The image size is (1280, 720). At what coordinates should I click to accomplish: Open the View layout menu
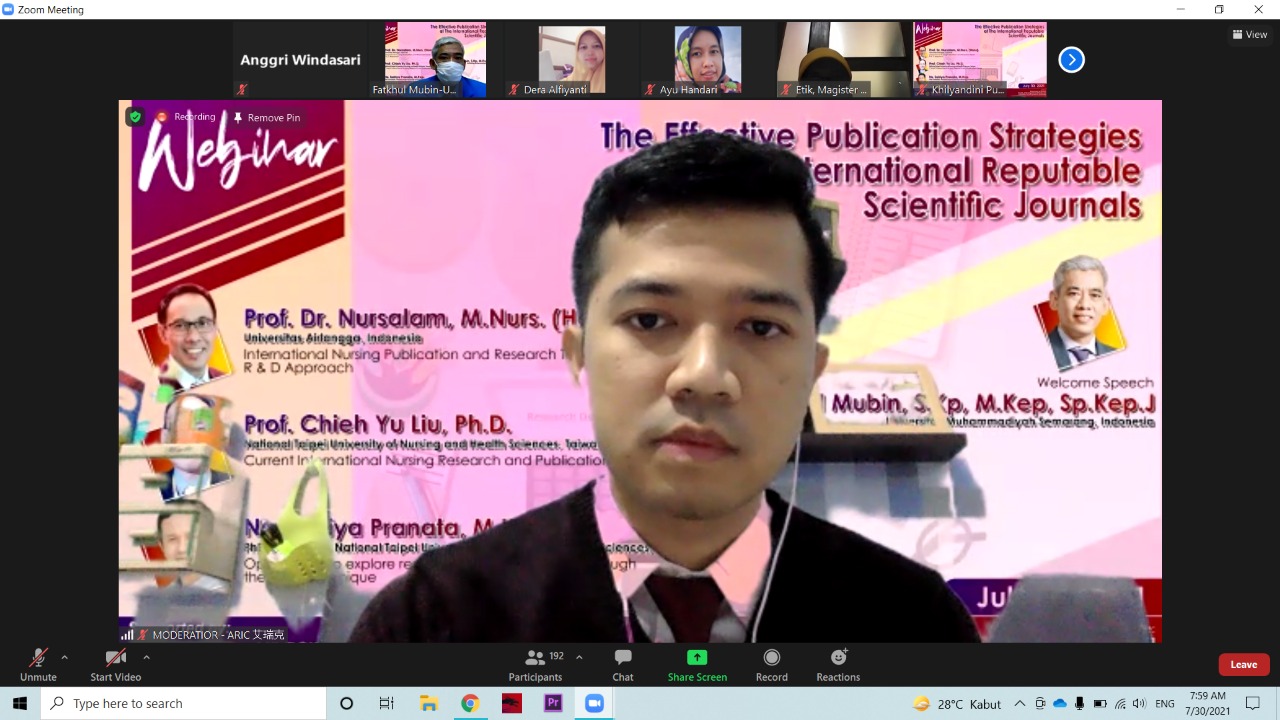[1250, 34]
